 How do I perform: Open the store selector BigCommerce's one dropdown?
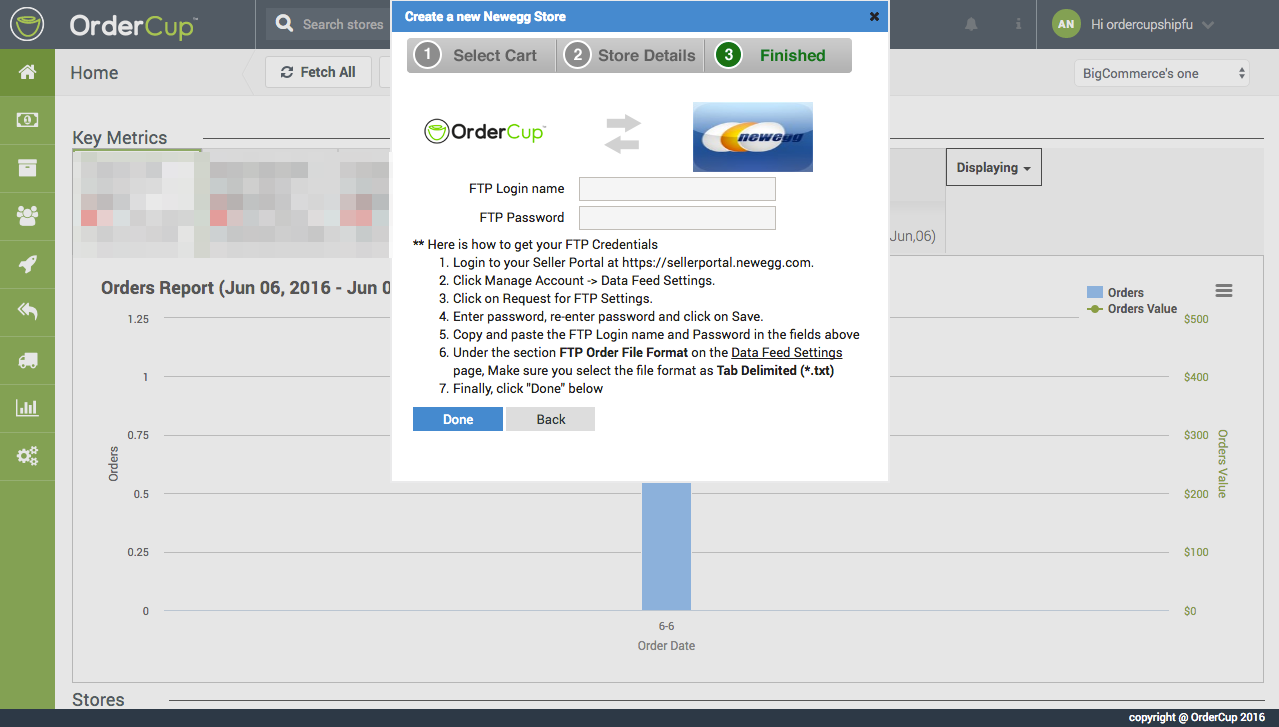coord(1162,73)
